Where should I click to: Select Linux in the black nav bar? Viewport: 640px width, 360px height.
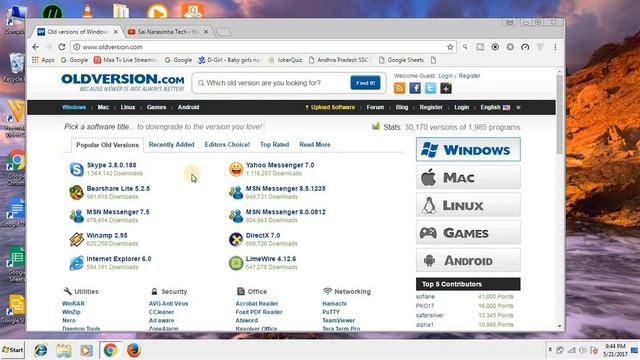[128, 107]
